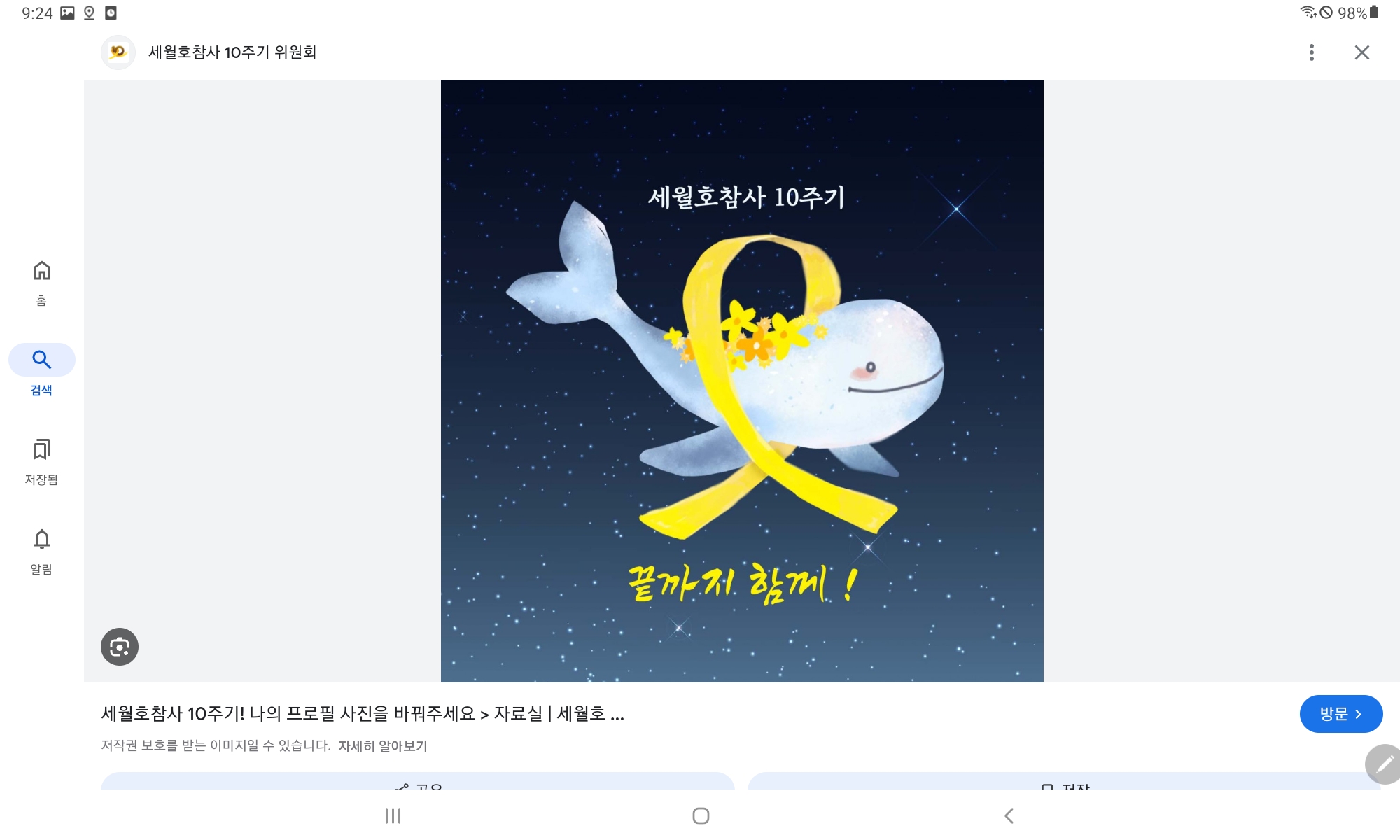Viewport: 1400px width, 840px height.
Task: Tap the Android home navigation button
Action: click(x=701, y=815)
